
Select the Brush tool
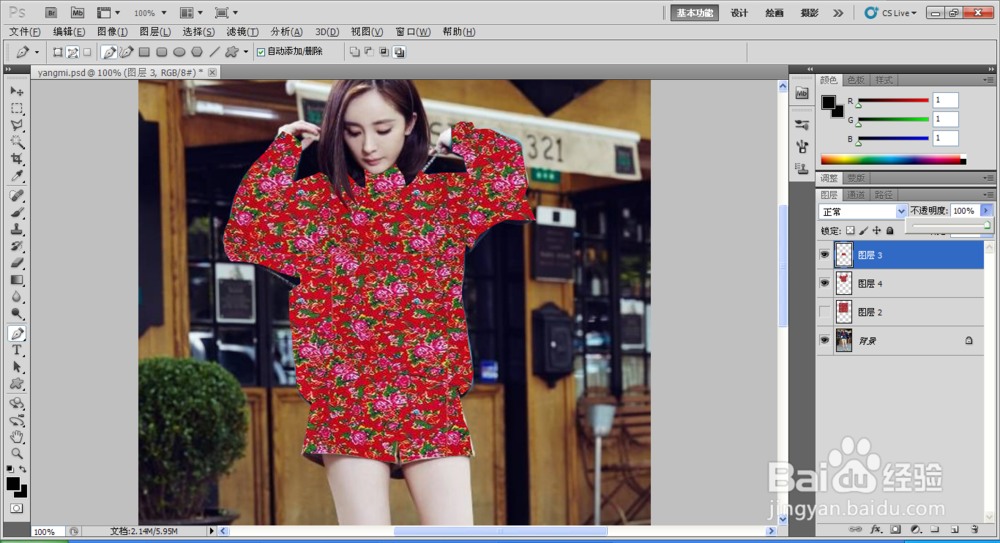[x=17, y=212]
